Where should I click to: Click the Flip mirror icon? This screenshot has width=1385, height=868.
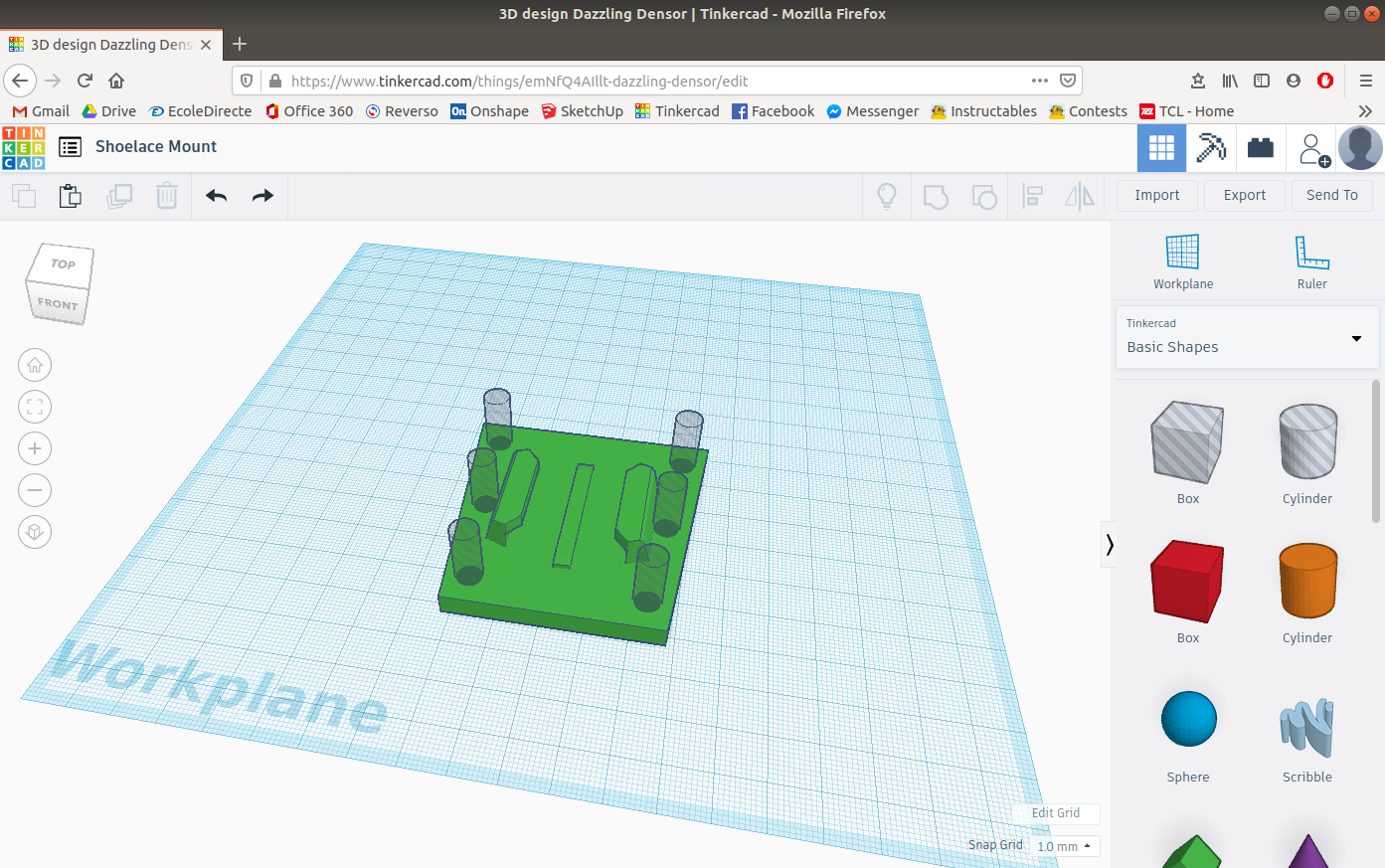pyautogui.click(x=1080, y=196)
